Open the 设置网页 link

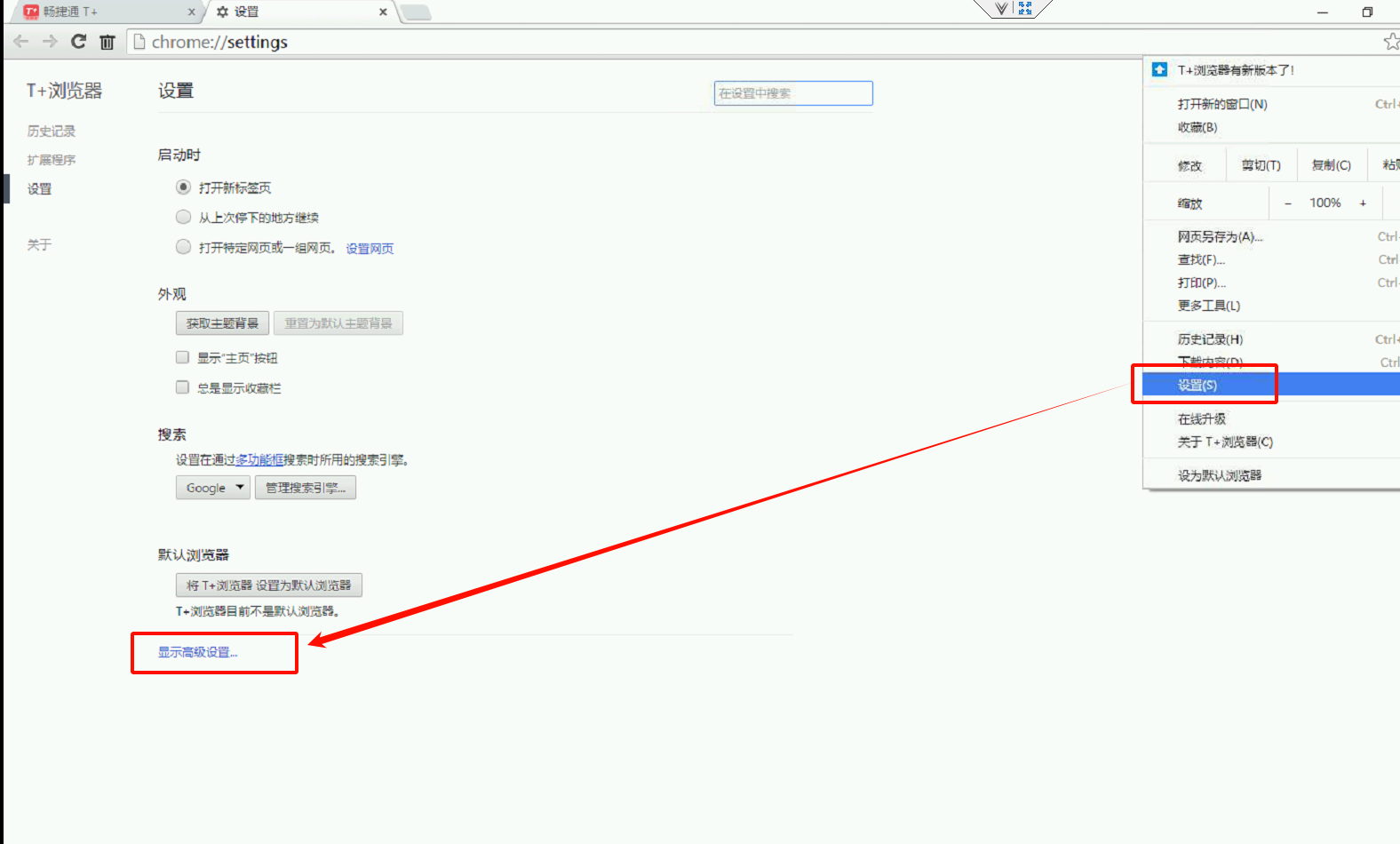point(370,249)
